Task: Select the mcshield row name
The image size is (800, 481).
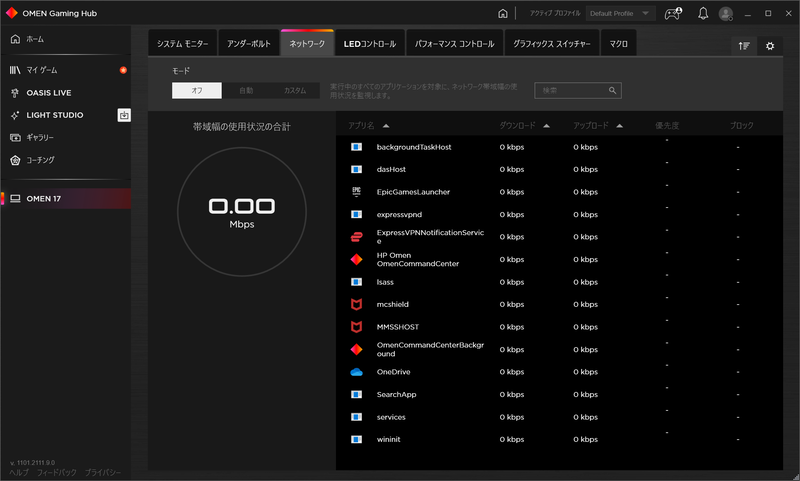Action: (x=392, y=305)
